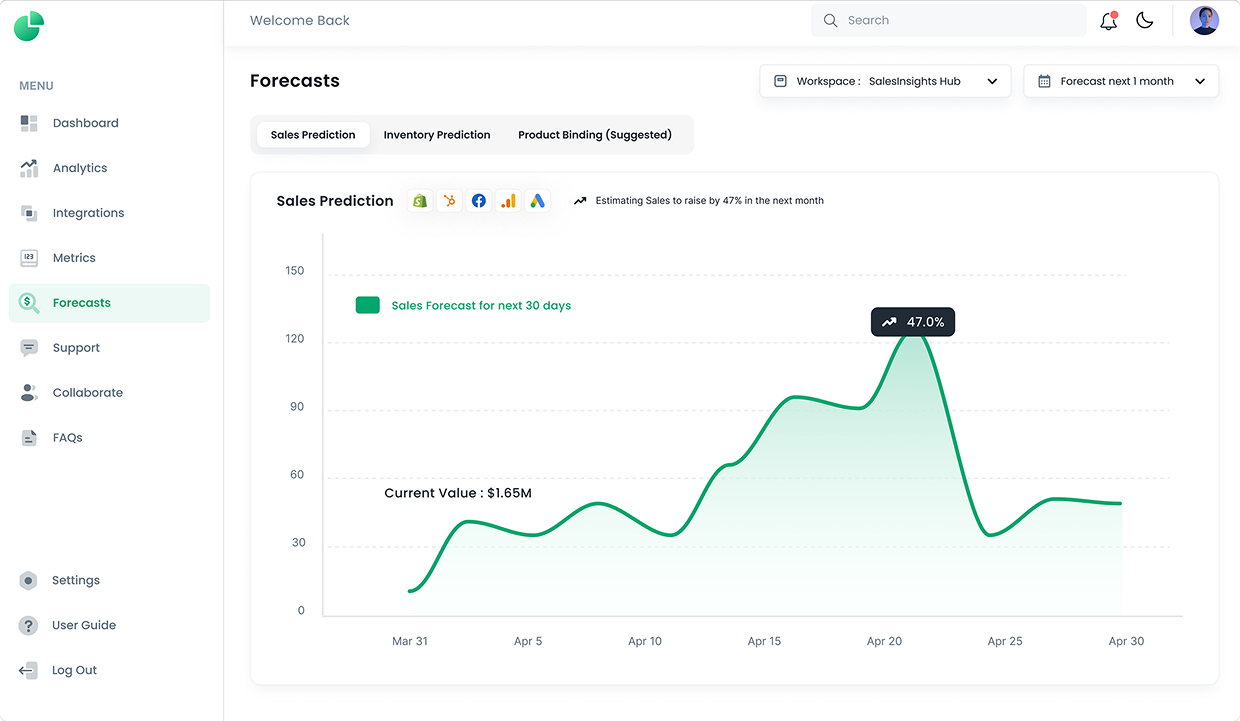The height and width of the screenshot is (721, 1240).
Task: Click the Google Analytics integration icon
Action: pos(508,201)
